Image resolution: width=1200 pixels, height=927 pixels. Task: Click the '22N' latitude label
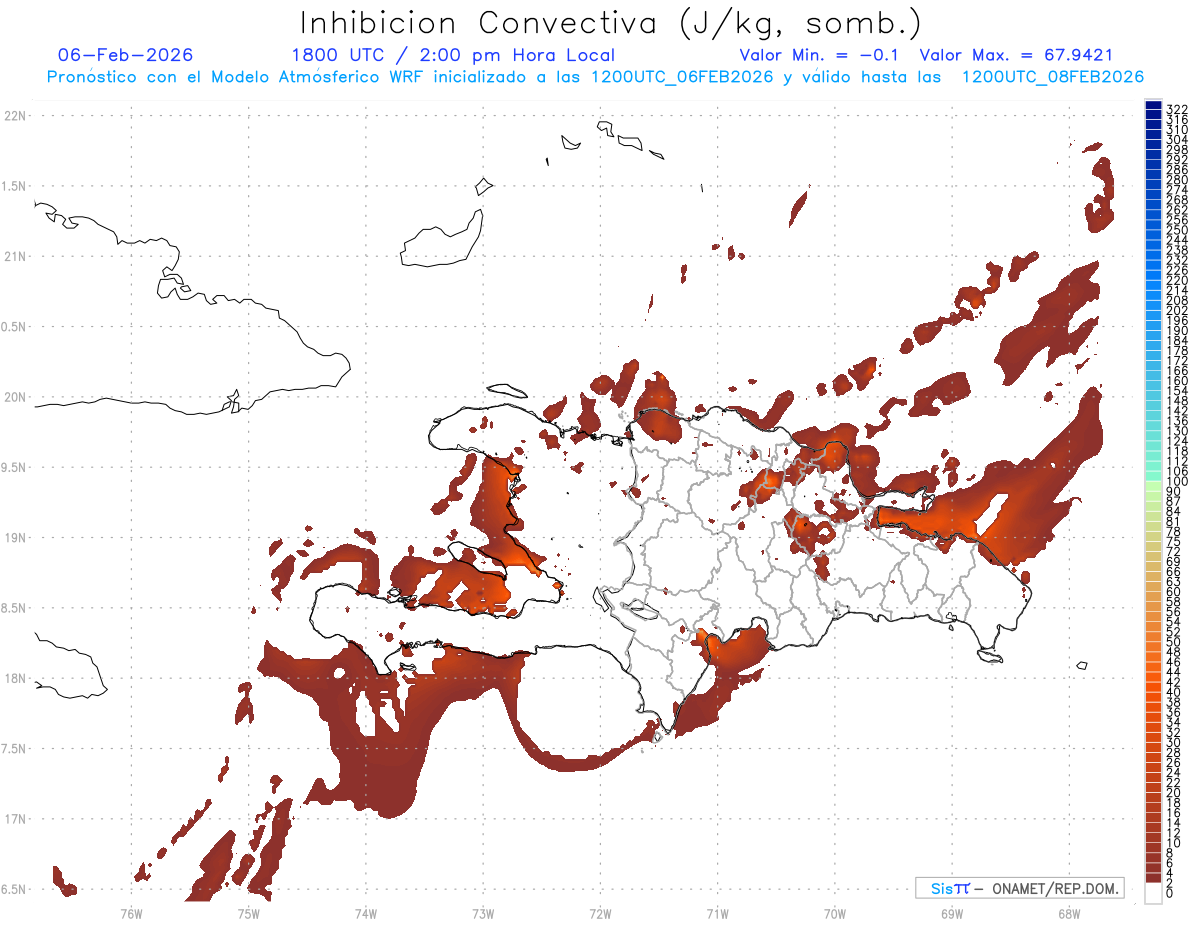pyautogui.click(x=16, y=116)
